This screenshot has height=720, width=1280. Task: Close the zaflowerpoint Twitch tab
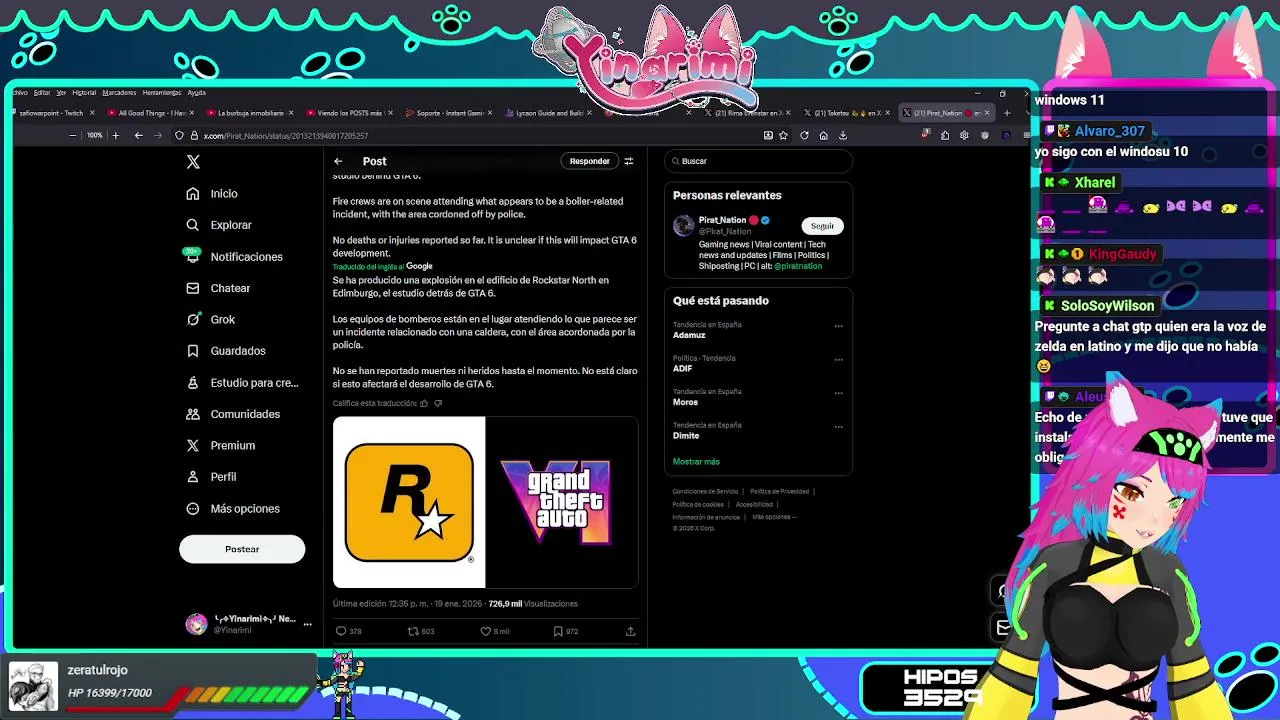coord(92,113)
